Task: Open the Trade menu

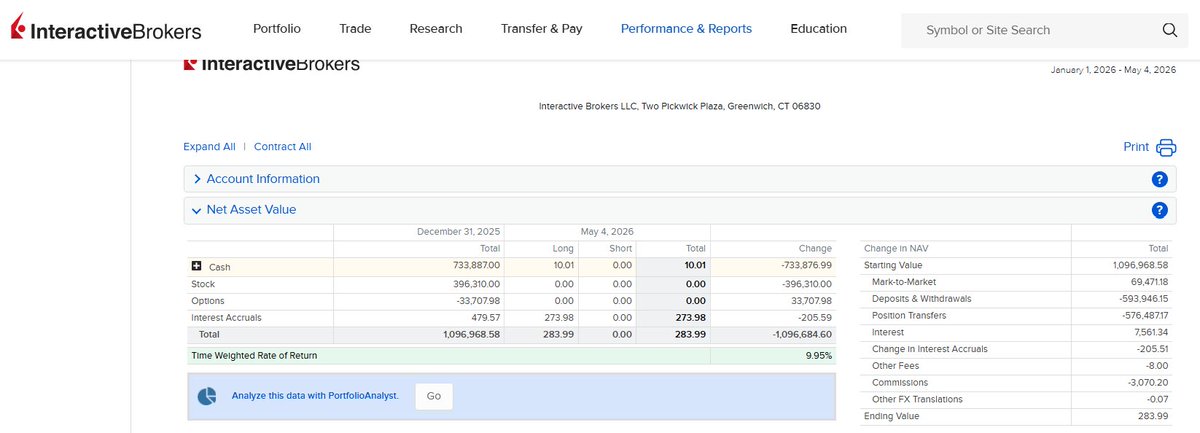Action: pyautogui.click(x=355, y=29)
